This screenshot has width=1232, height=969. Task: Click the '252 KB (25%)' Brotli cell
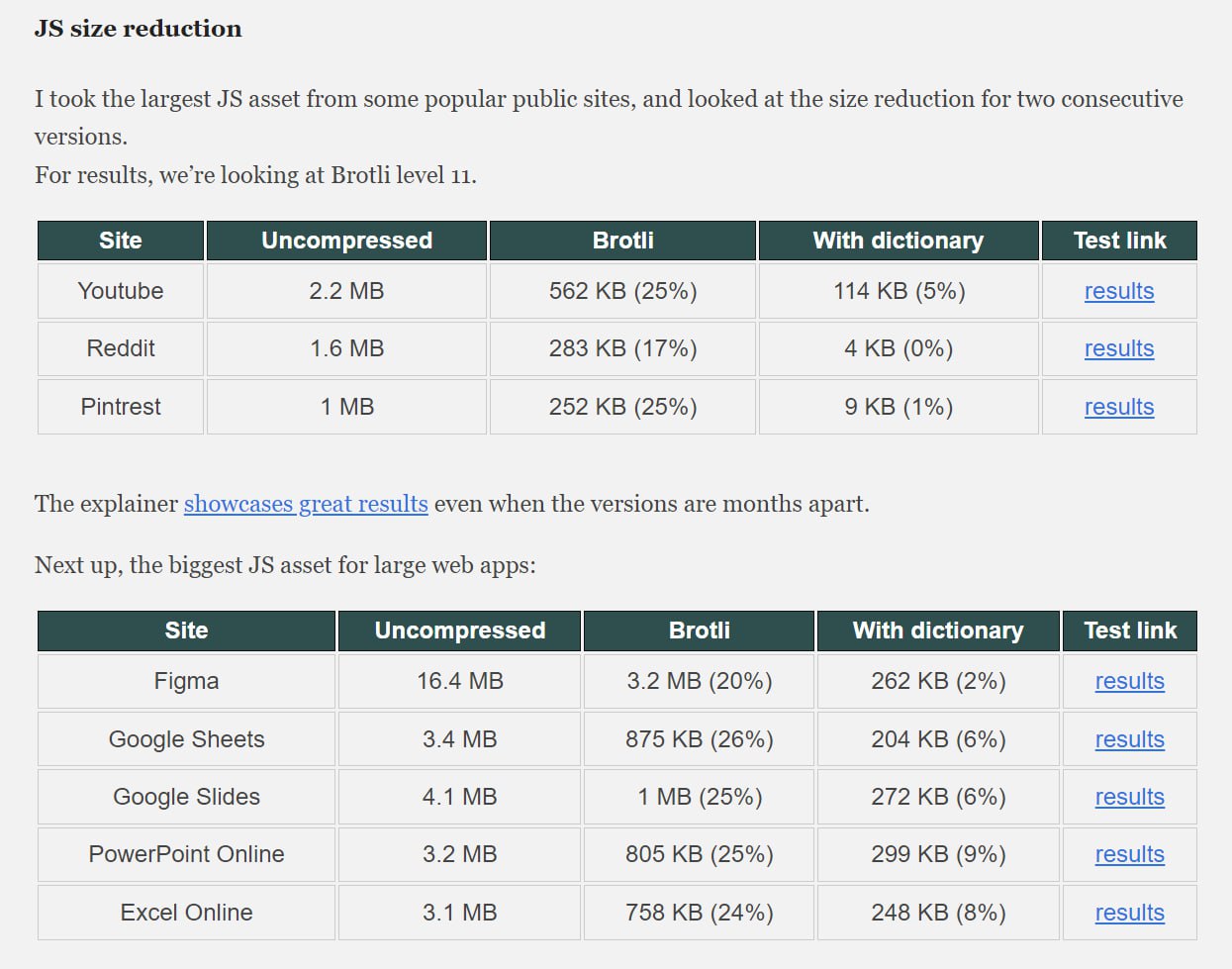point(623,407)
